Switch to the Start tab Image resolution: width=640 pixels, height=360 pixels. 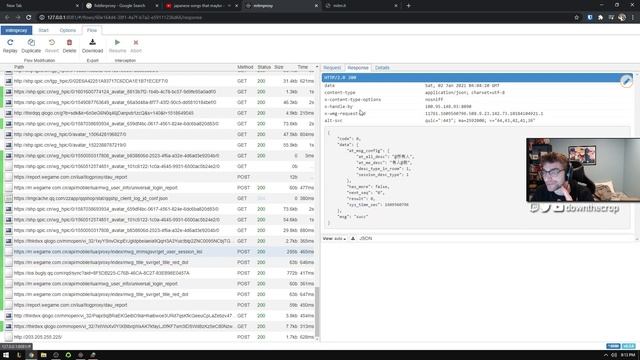pos(43,30)
